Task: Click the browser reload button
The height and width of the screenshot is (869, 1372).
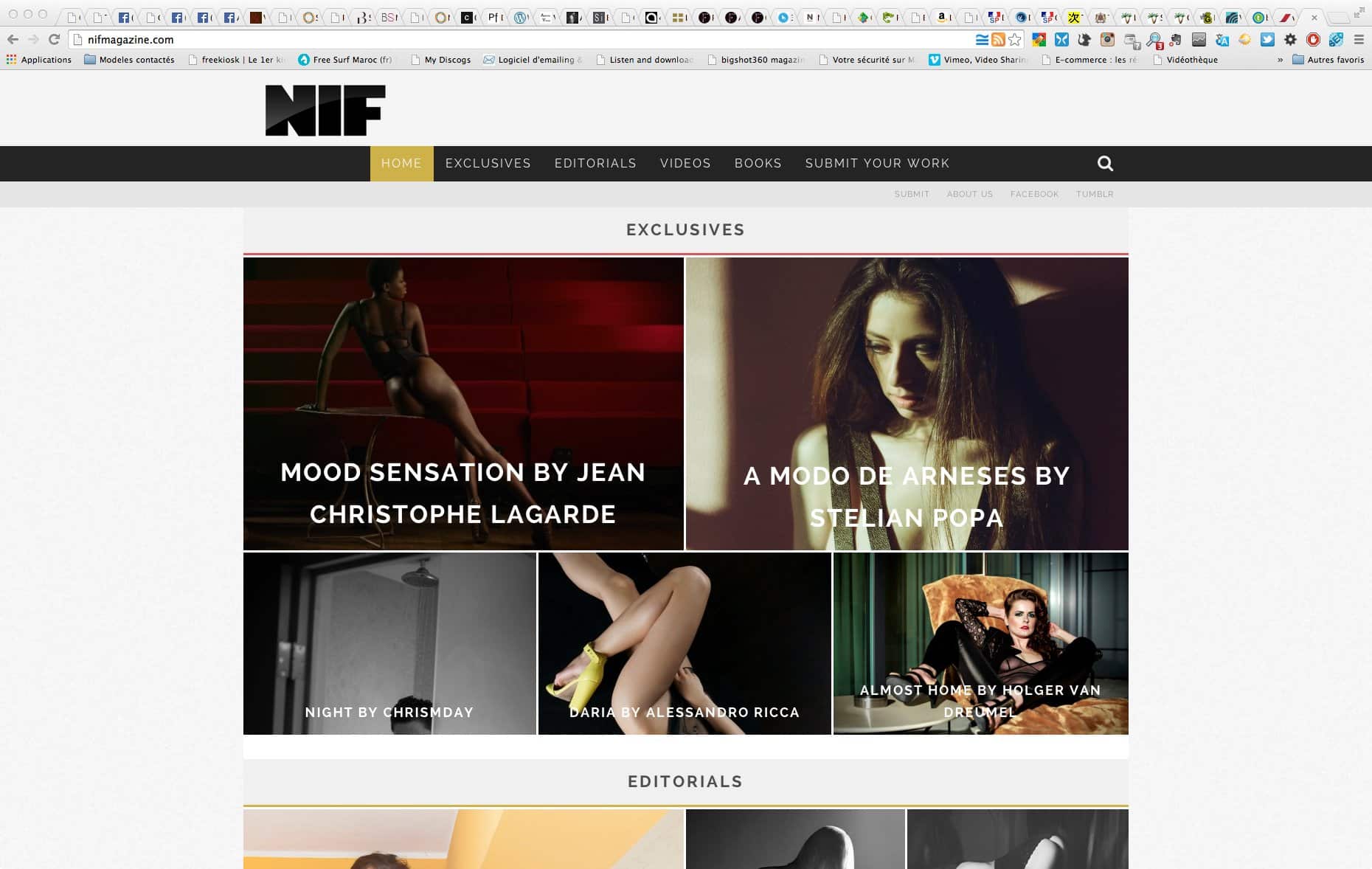Action: coord(54,40)
